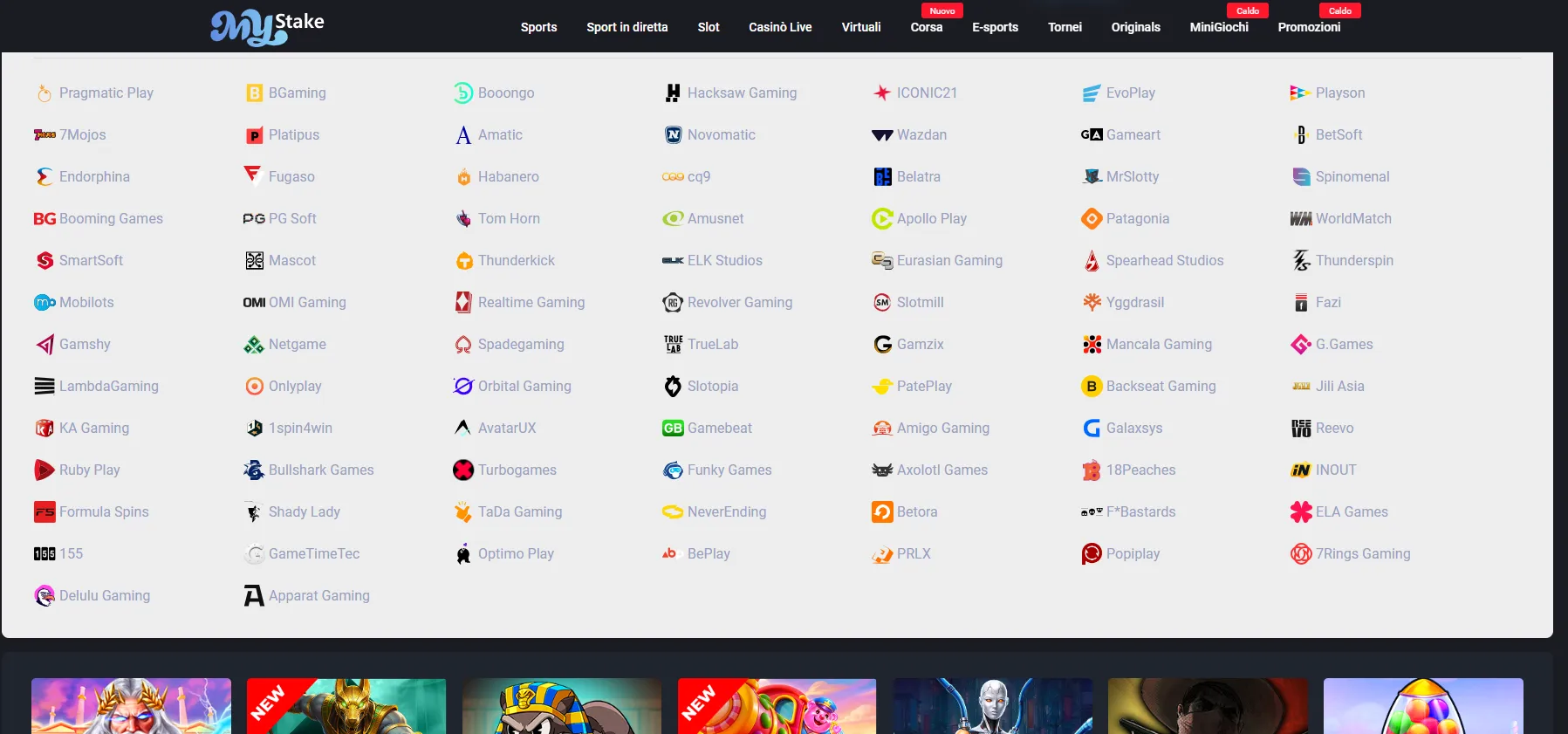
Task: Select Virtuali in top navigation
Action: [861, 27]
